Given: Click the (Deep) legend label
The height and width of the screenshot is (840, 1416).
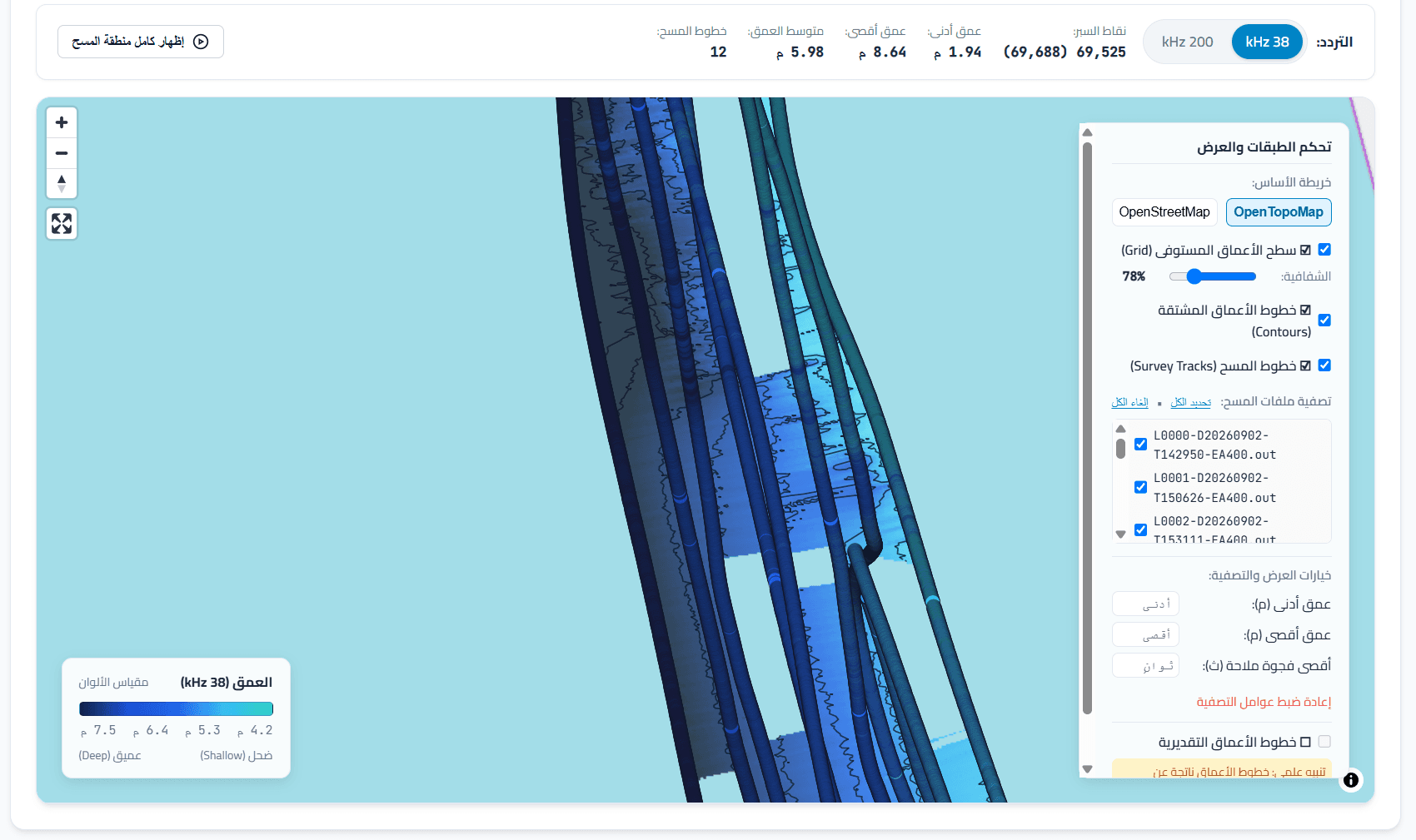Looking at the screenshot, I should (x=110, y=756).
